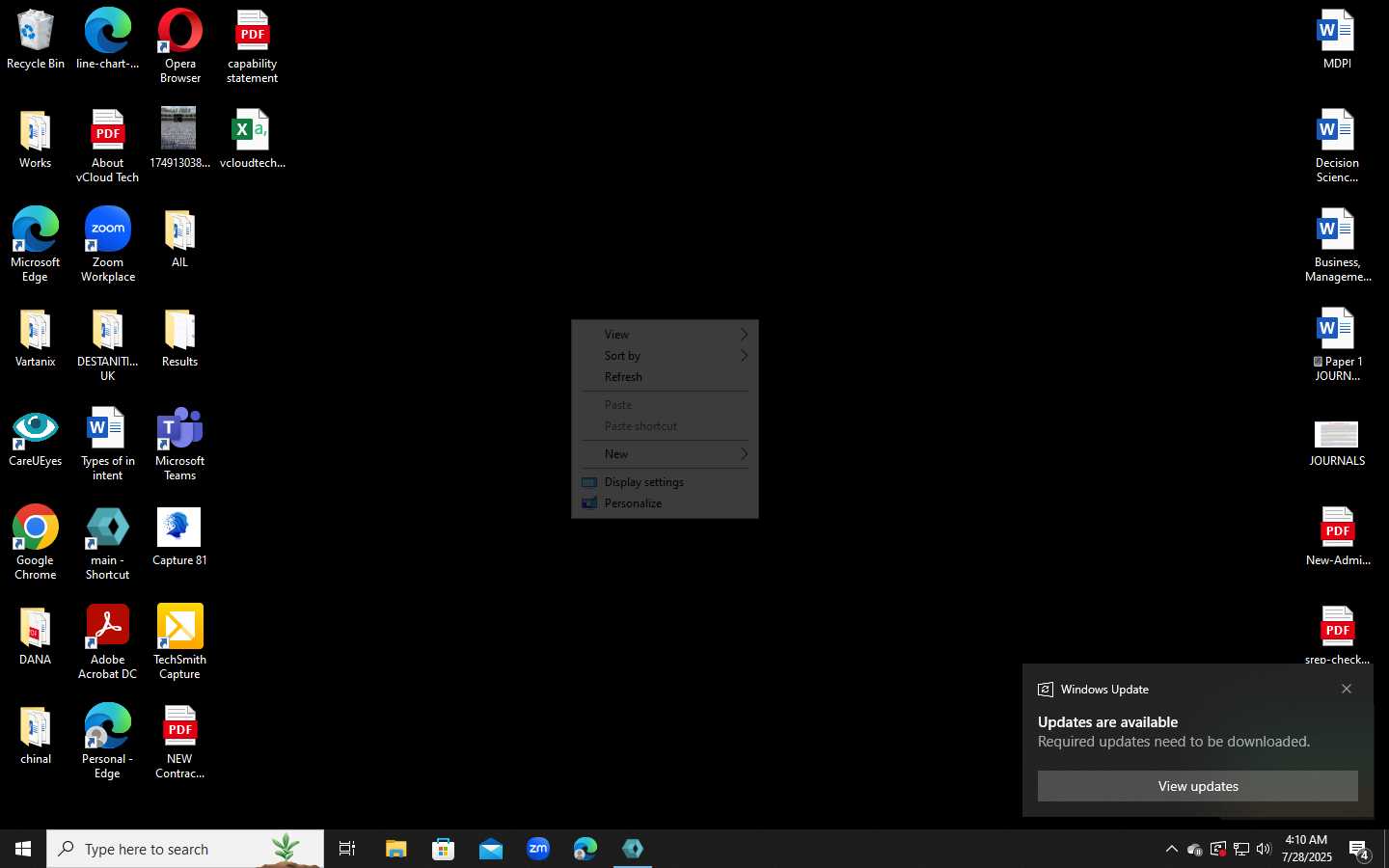
Task: Select the TechSmith Capture shortcut
Action: (x=179, y=642)
